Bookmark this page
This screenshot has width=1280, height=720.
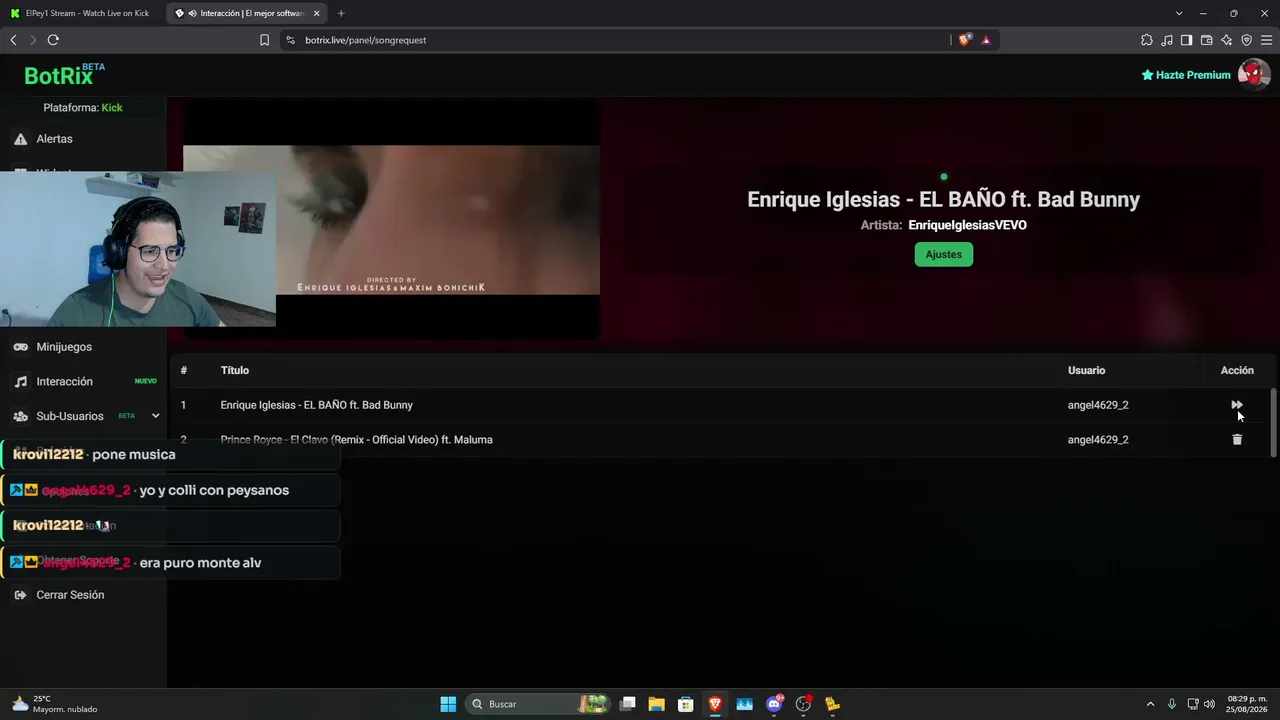[x=264, y=40]
